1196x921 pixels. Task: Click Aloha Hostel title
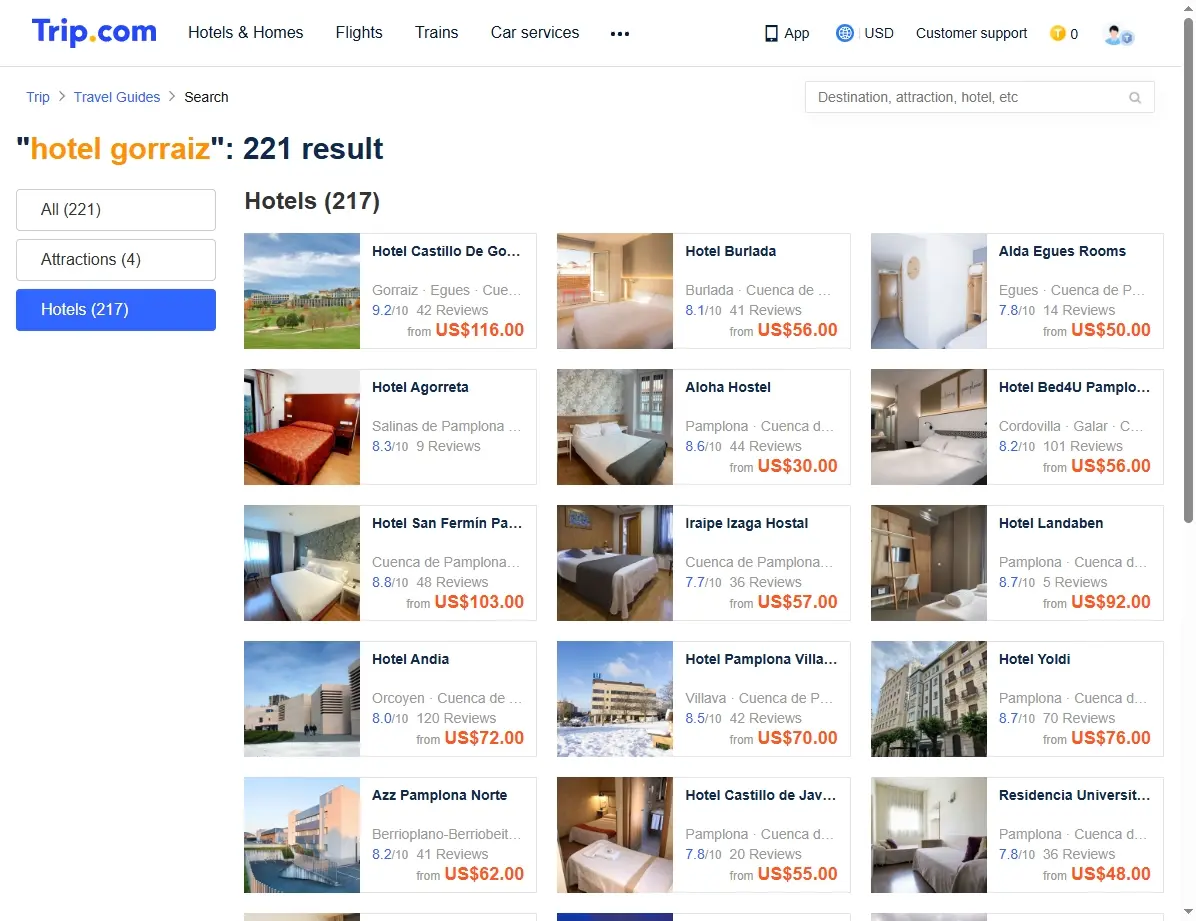tap(728, 387)
